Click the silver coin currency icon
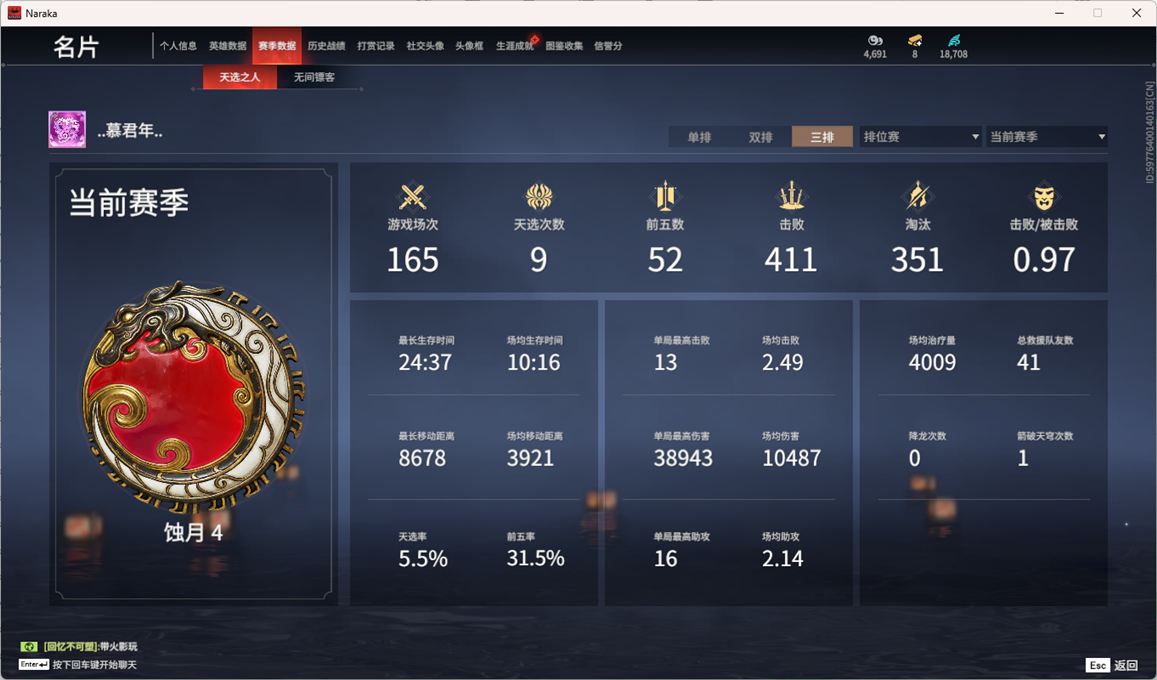Screen dimensions: 1157x680 [875, 40]
